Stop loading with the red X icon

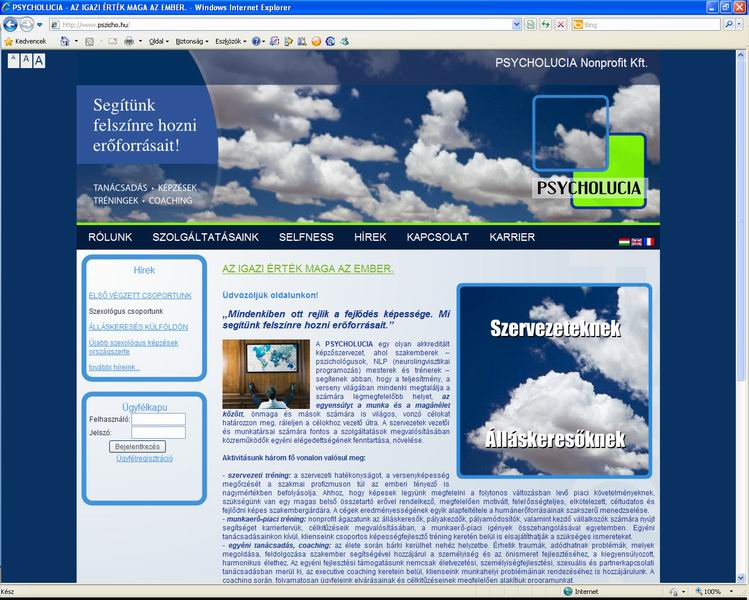561,24
